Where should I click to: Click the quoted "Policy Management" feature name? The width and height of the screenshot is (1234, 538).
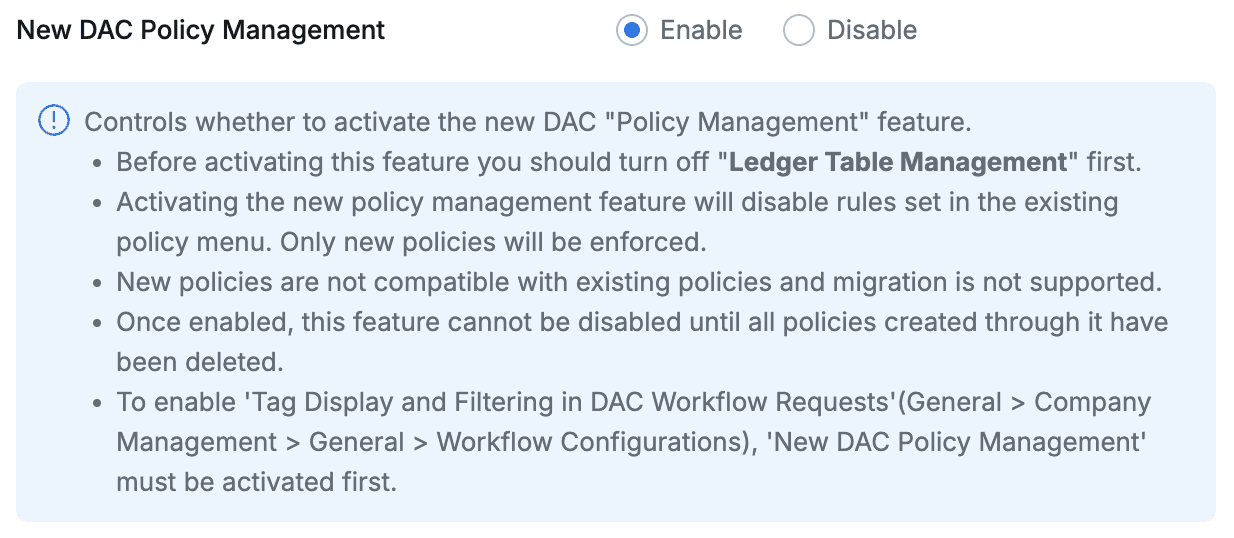point(738,122)
